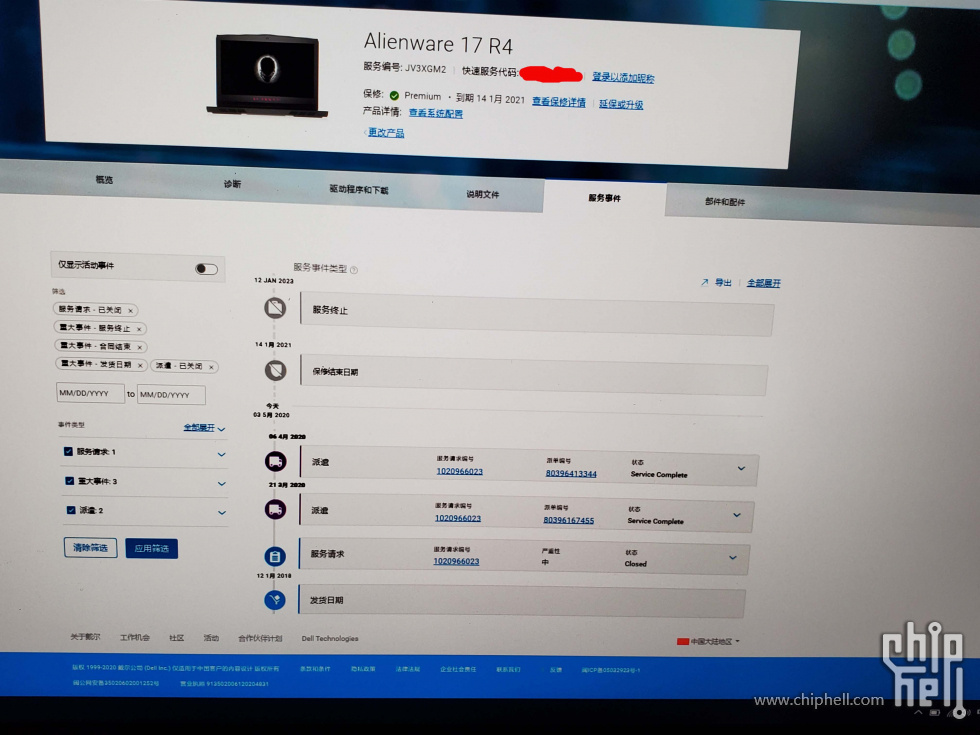Click the 发货日期 timeline icon
Image resolution: width=980 pixels, height=735 pixels.
click(275, 599)
